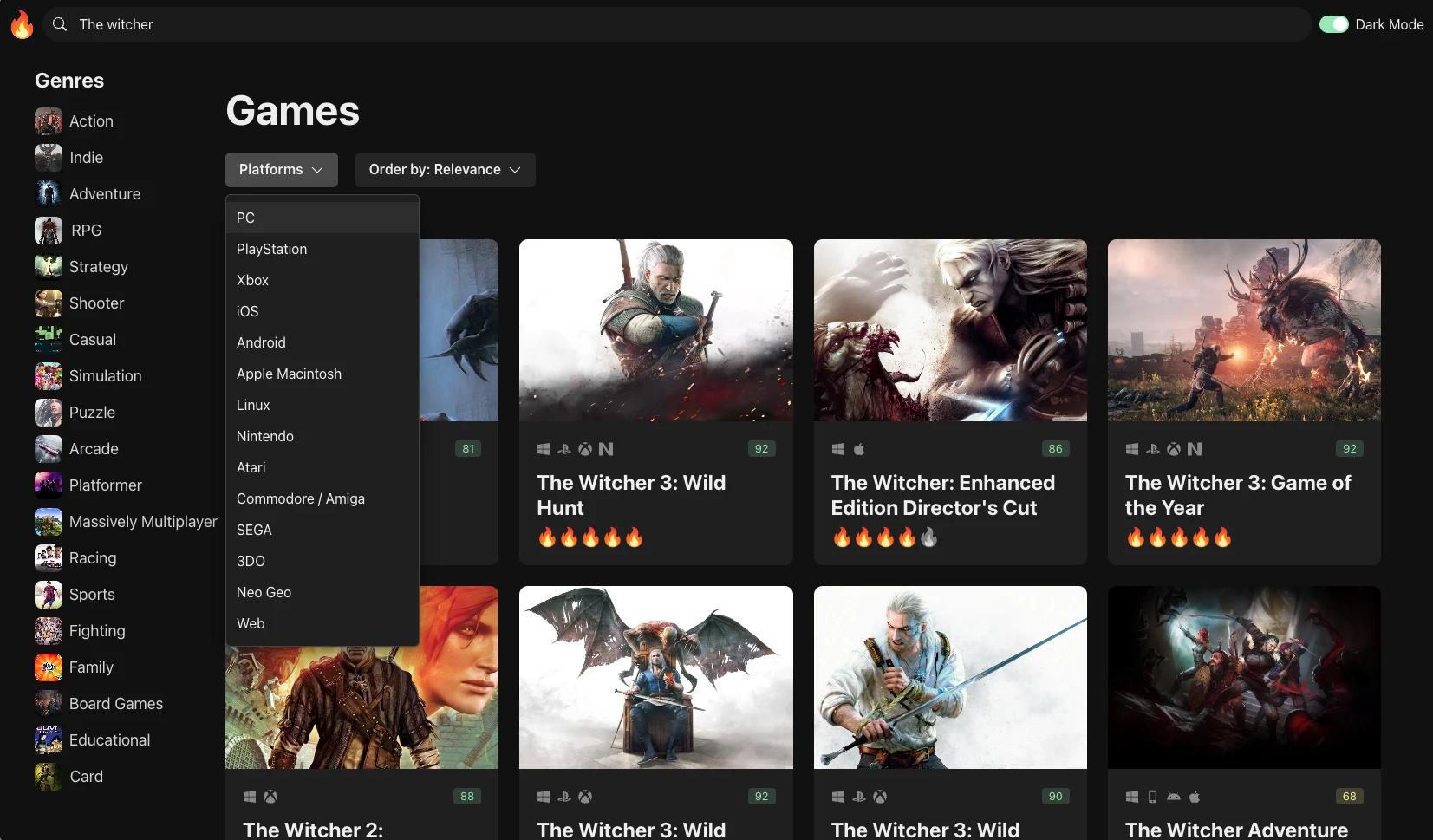This screenshot has height=840, width=1433.
Task: Open the Shooter genre link
Action: (x=96, y=303)
